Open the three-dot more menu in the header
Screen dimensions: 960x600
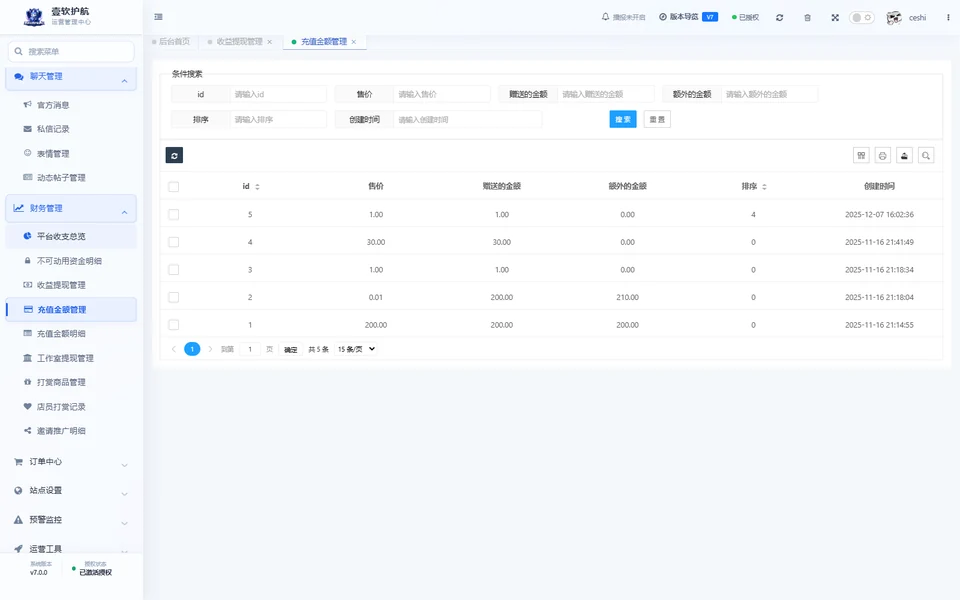pyautogui.click(x=948, y=18)
